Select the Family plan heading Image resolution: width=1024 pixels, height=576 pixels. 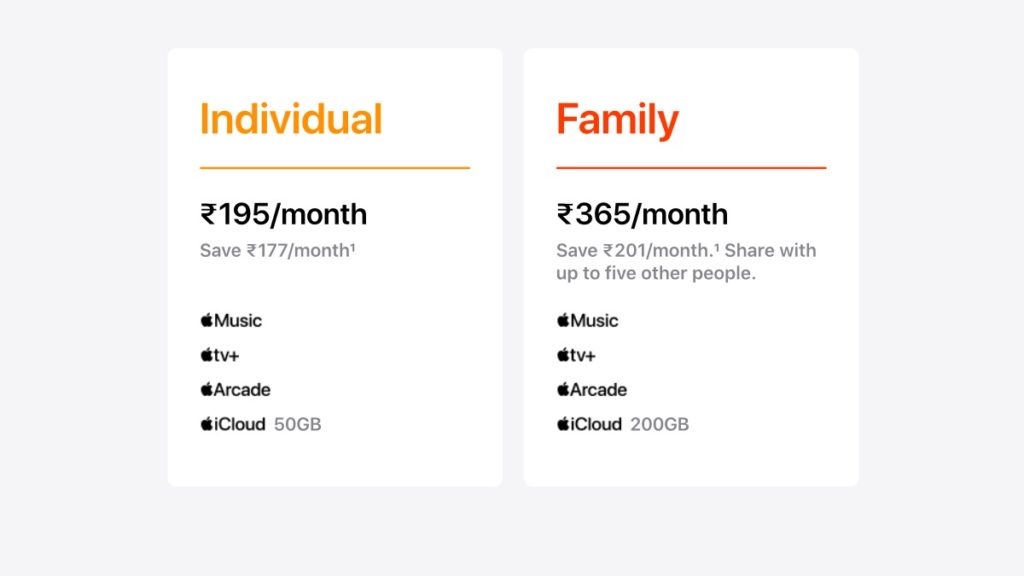pos(617,119)
